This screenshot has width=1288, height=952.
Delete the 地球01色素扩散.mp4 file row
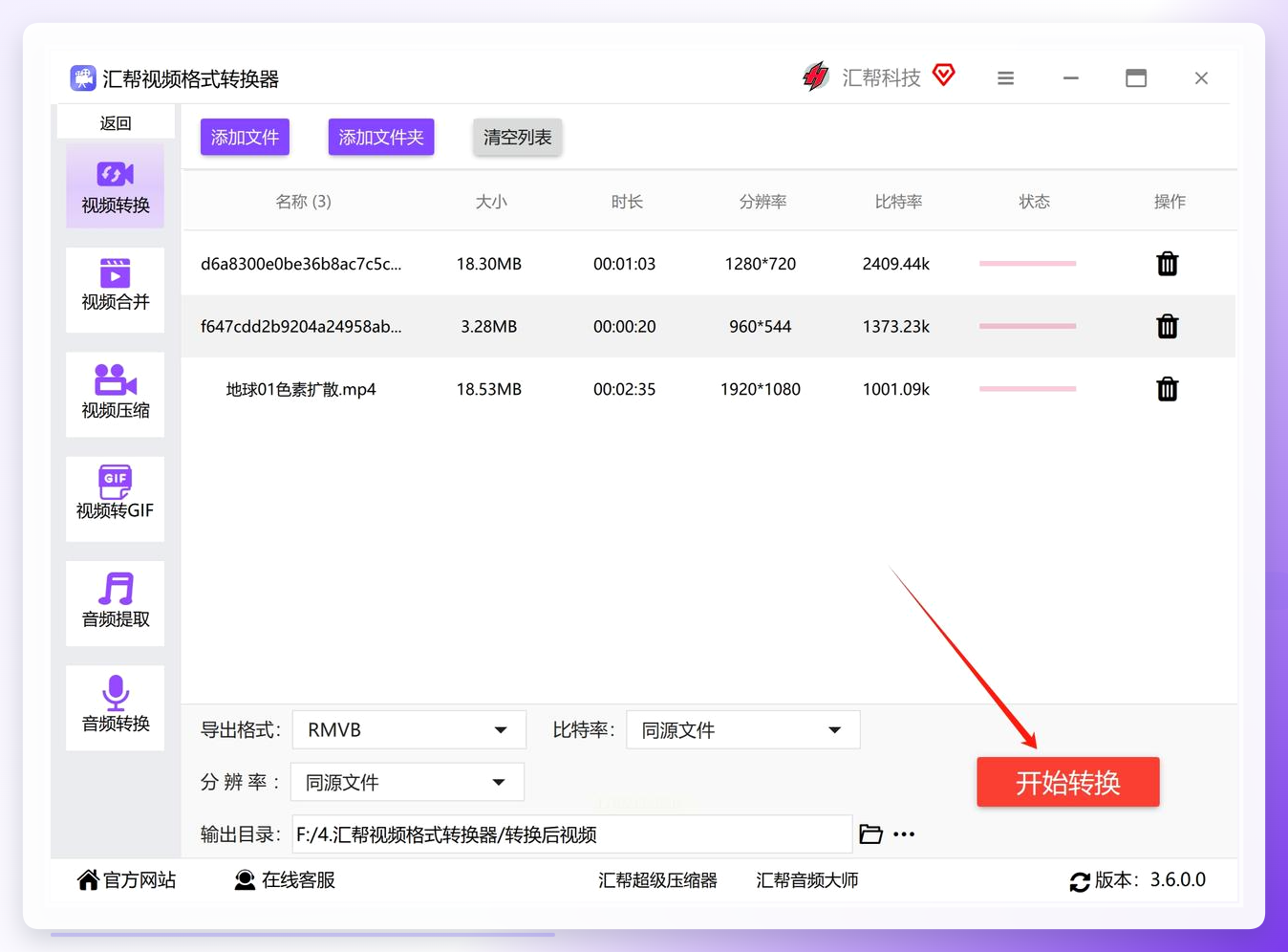[x=1168, y=389]
